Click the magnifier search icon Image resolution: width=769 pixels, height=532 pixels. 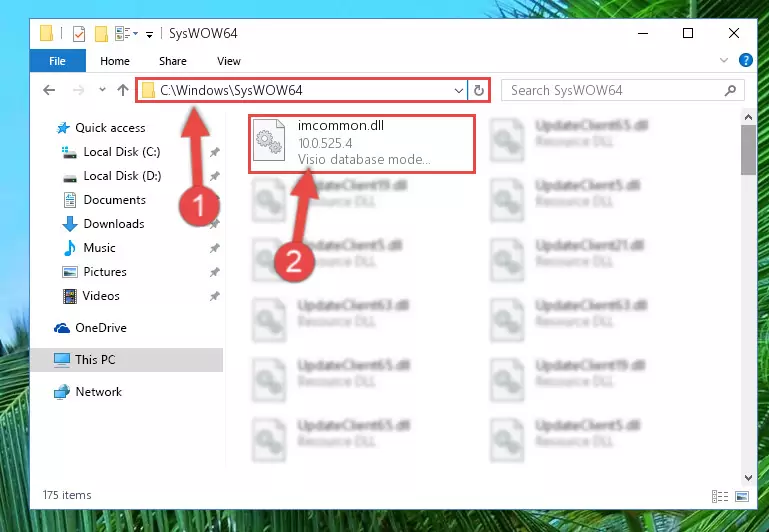pyautogui.click(x=730, y=90)
